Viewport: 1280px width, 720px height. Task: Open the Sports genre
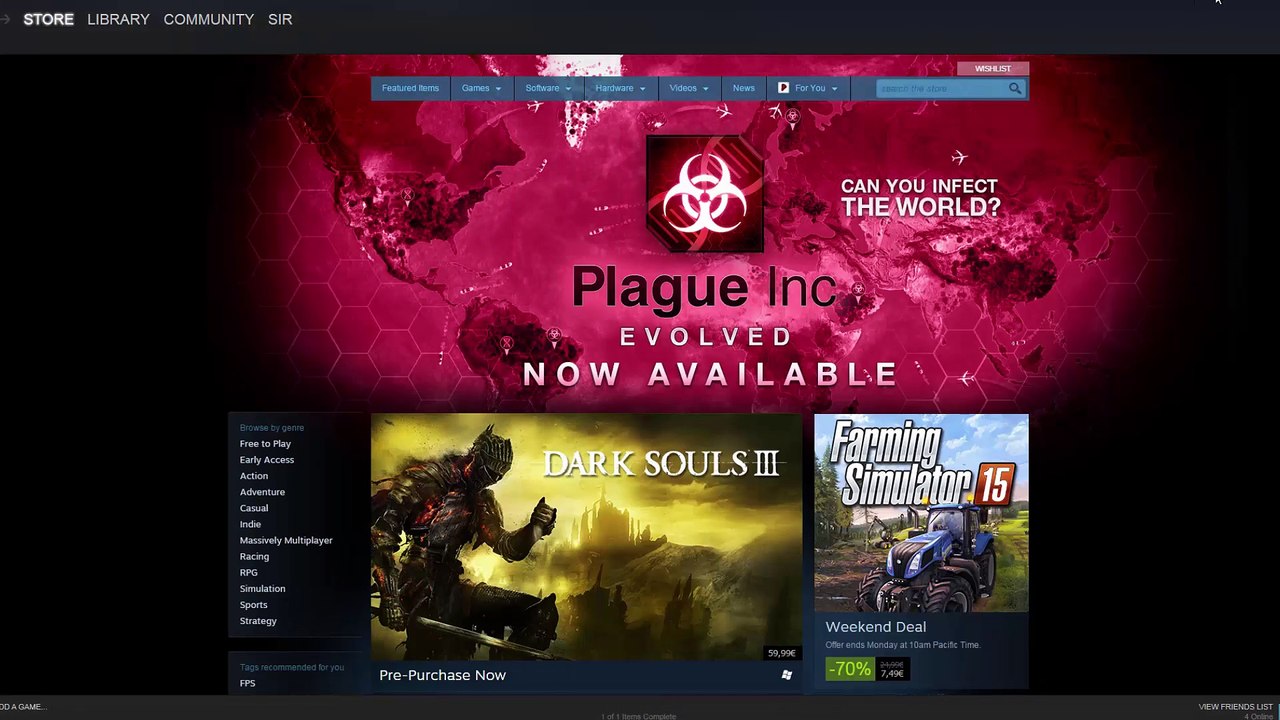[254, 605]
